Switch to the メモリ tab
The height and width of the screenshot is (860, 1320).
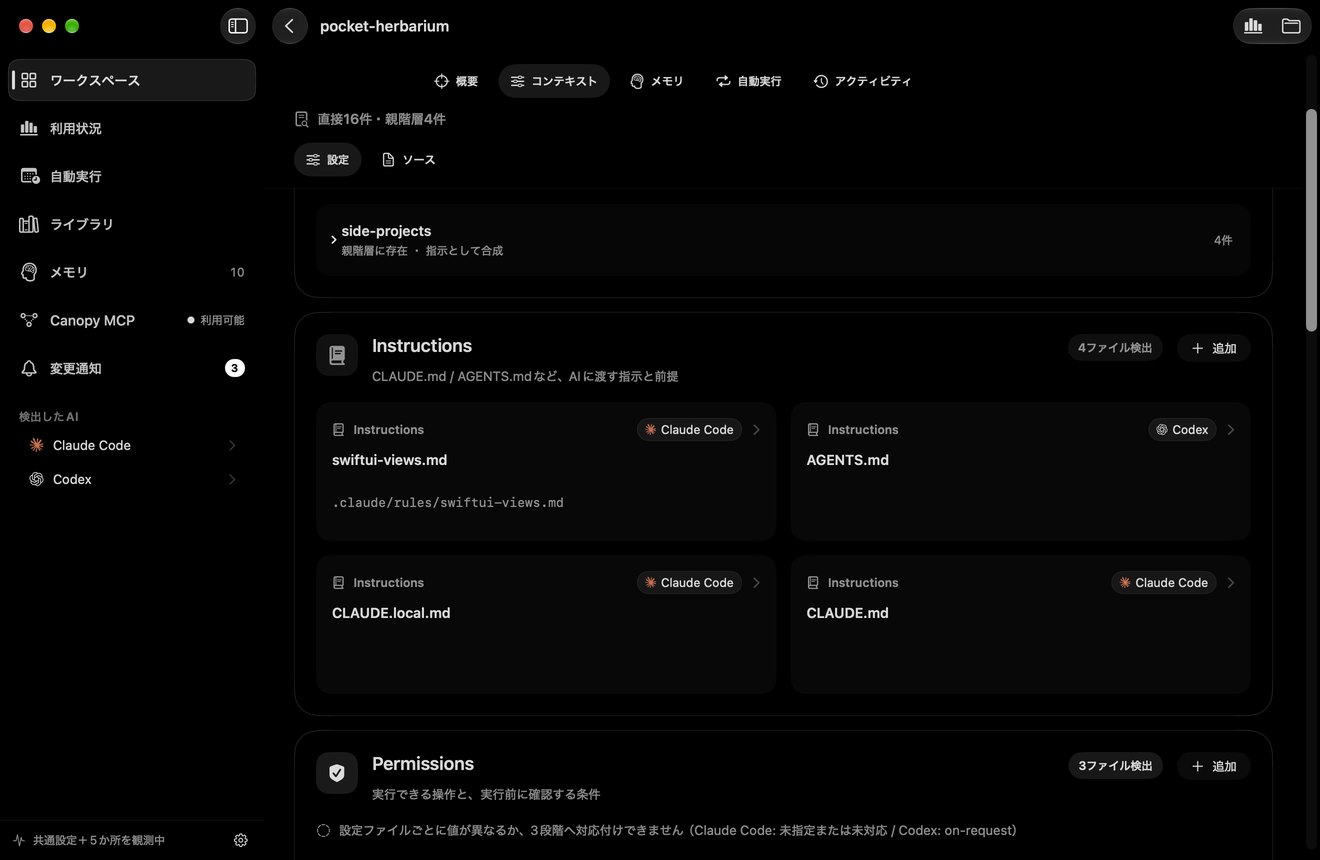[x=657, y=81]
